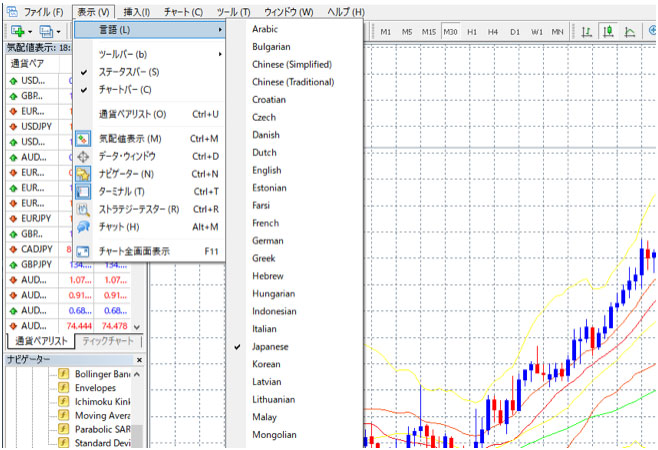This screenshot has width=658, height=450.
Task: Close the ナビゲーター panel
Action: click(139, 360)
